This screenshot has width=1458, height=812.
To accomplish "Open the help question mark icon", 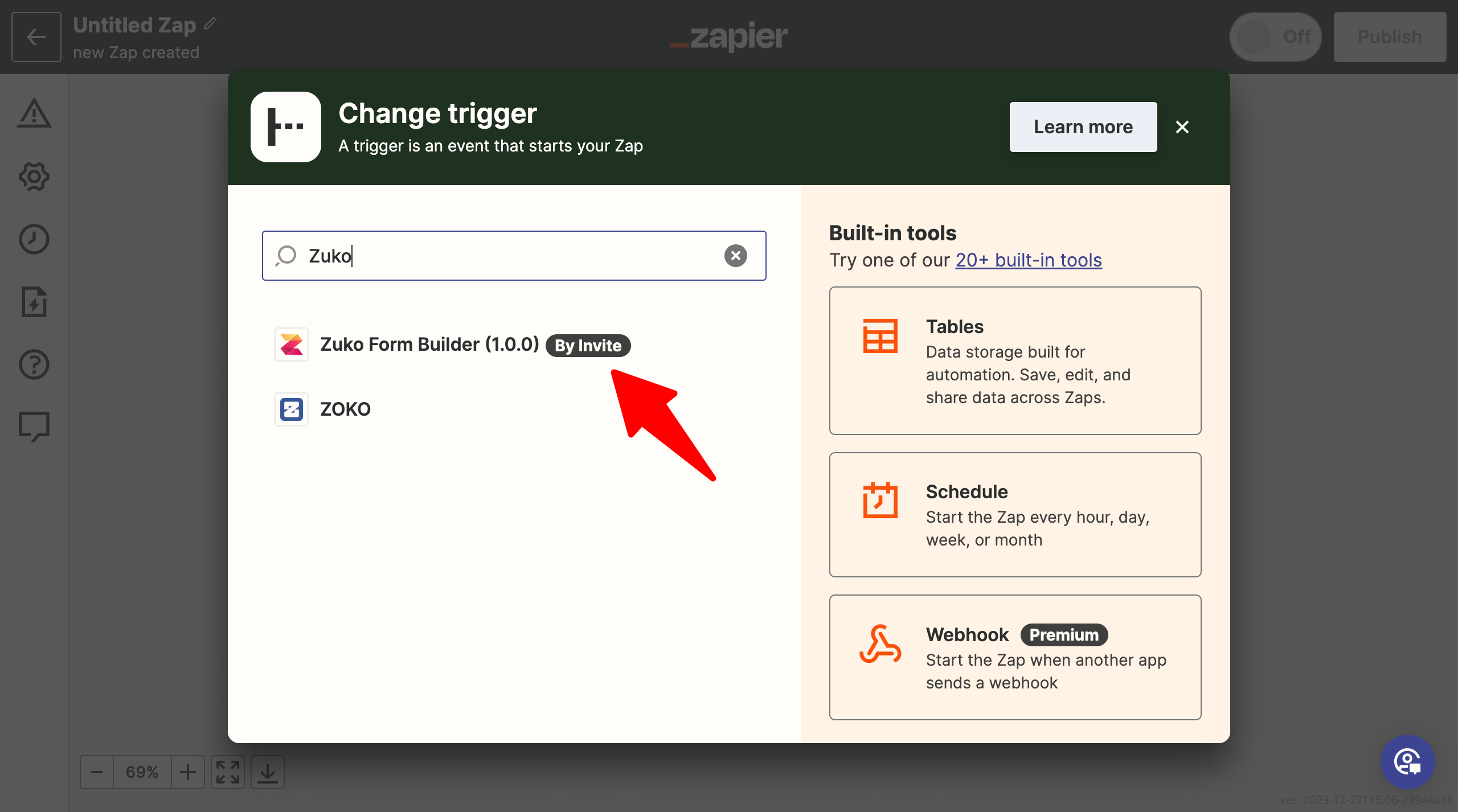I will point(35,364).
